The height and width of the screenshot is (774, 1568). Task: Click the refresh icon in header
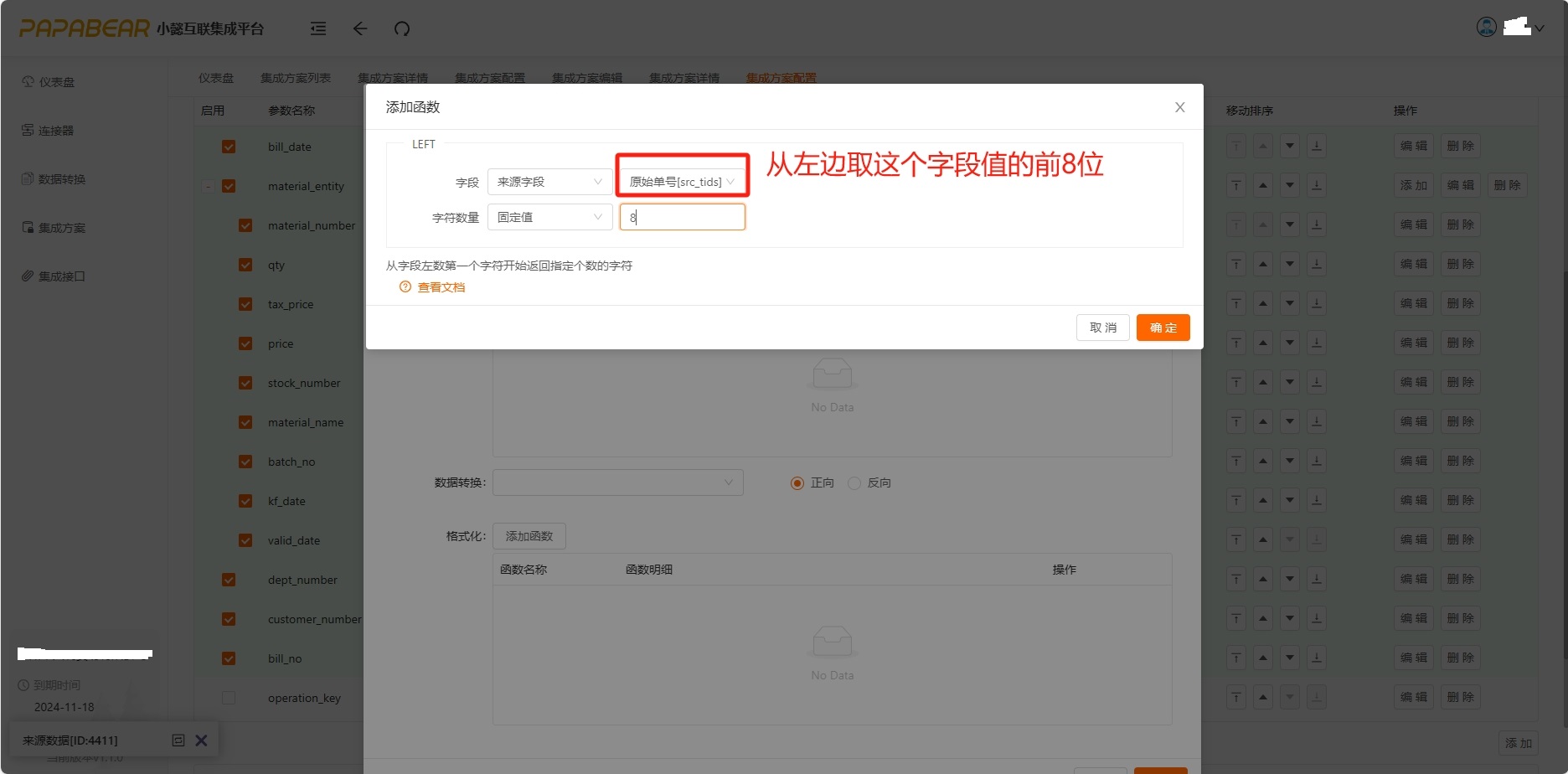(402, 28)
